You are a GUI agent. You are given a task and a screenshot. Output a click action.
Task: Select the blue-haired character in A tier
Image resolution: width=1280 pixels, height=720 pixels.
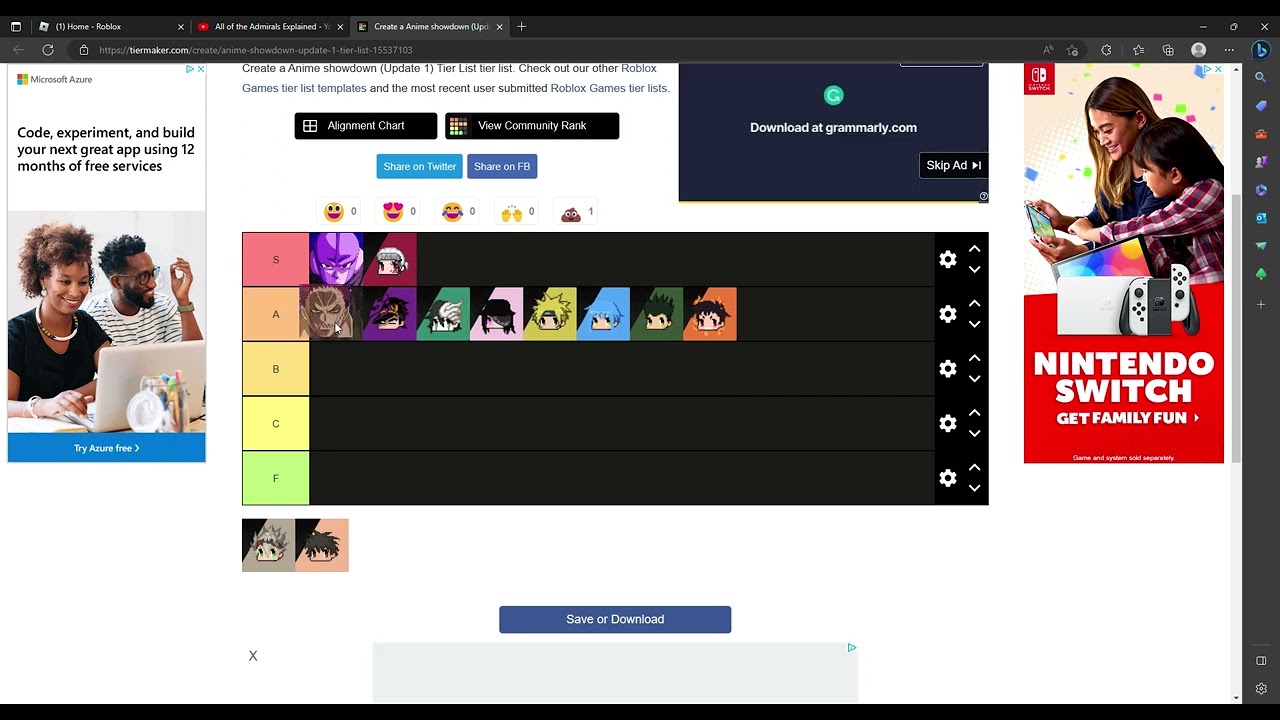tap(603, 314)
